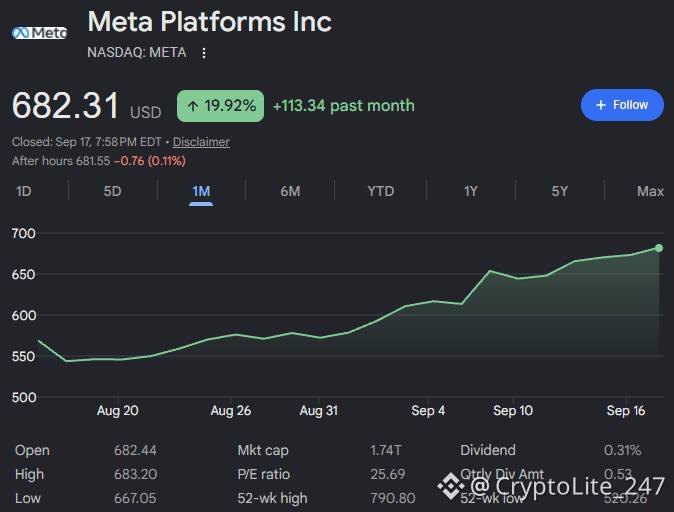The width and height of the screenshot is (674, 512).
Task: Click the Binance watermark logo
Action: [x=450, y=486]
